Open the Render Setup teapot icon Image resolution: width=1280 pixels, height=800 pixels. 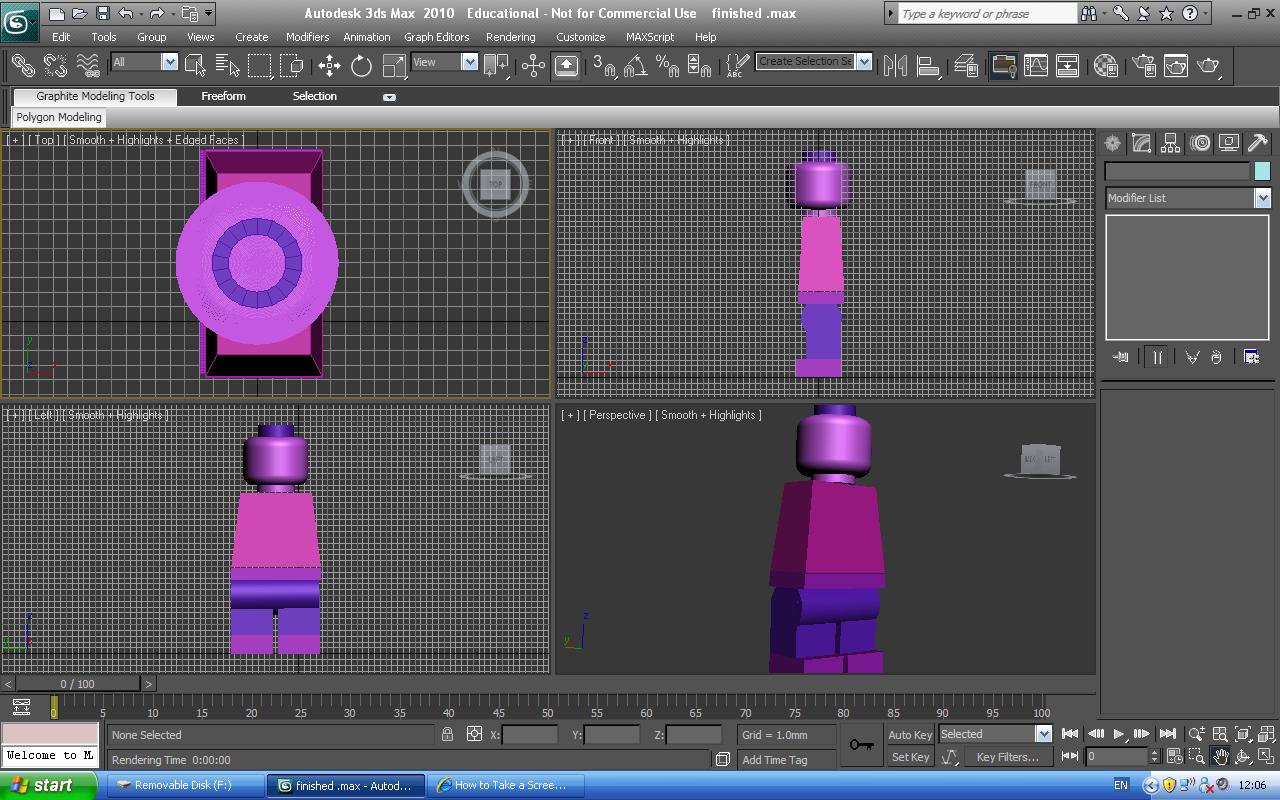point(1143,66)
